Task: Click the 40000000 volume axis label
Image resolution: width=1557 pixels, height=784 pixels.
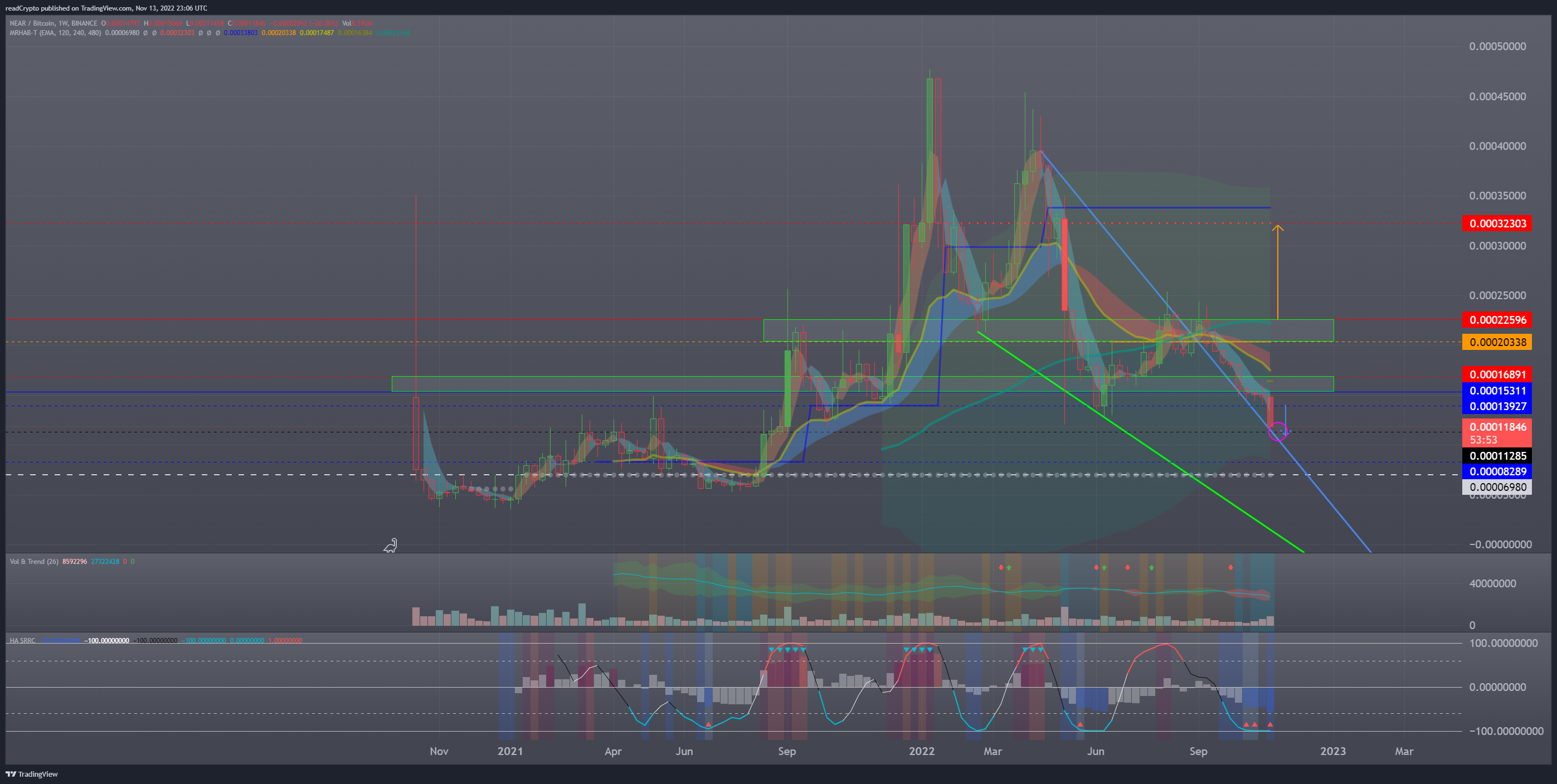Action: (1492, 584)
